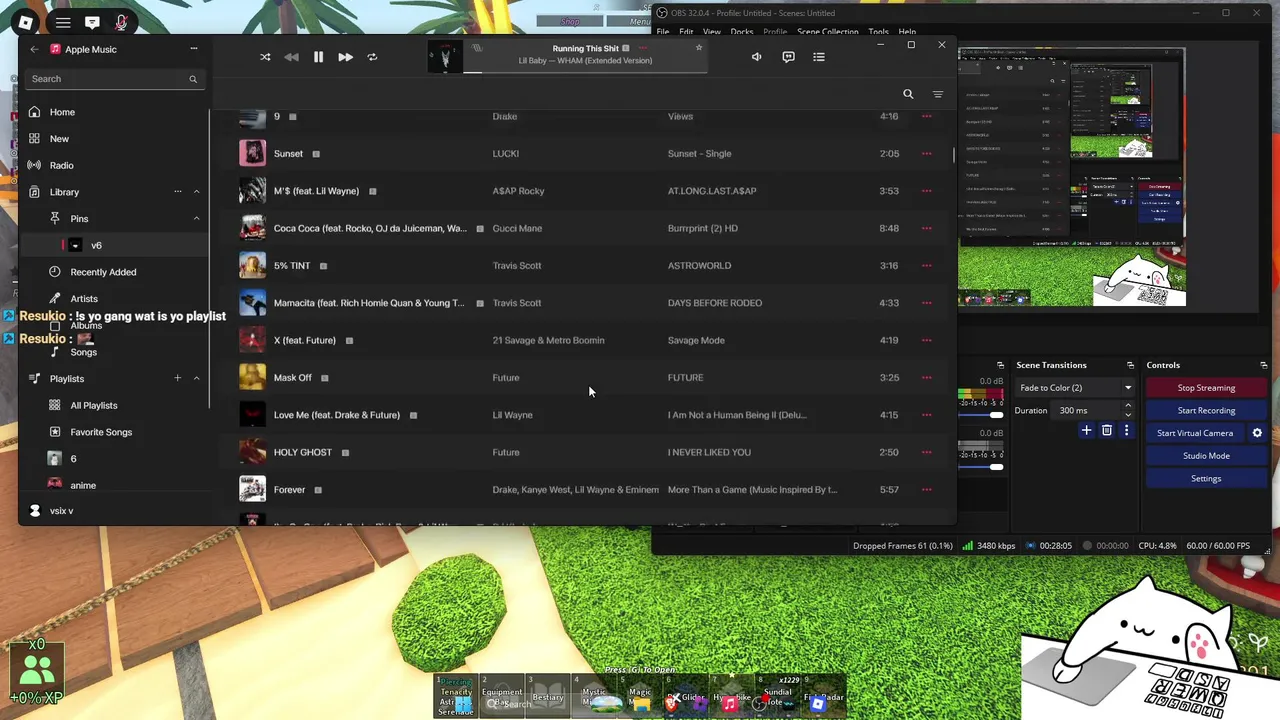Viewport: 1280px width, 720px height.
Task: Open the playlist sort options icon
Action: [938, 94]
